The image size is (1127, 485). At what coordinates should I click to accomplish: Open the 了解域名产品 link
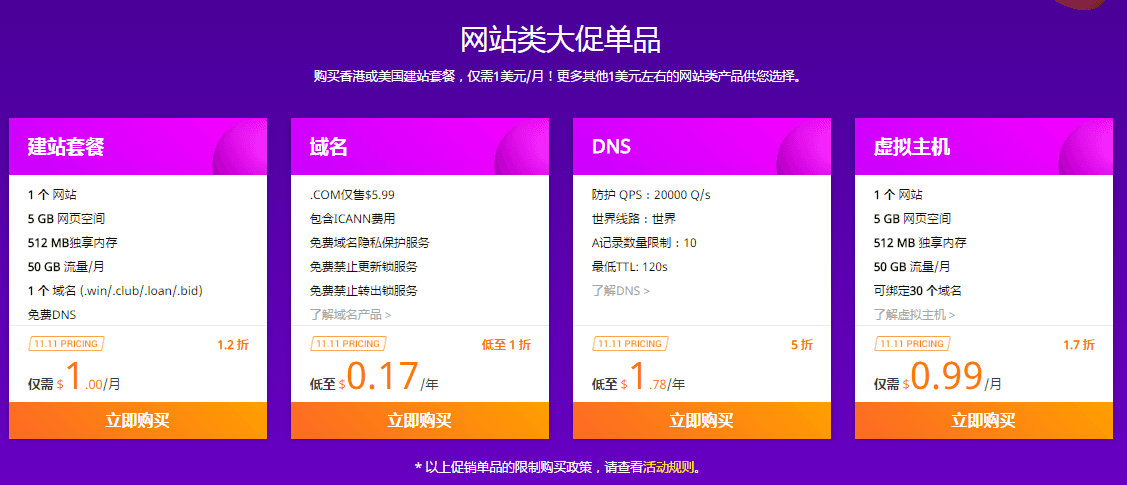tap(350, 314)
